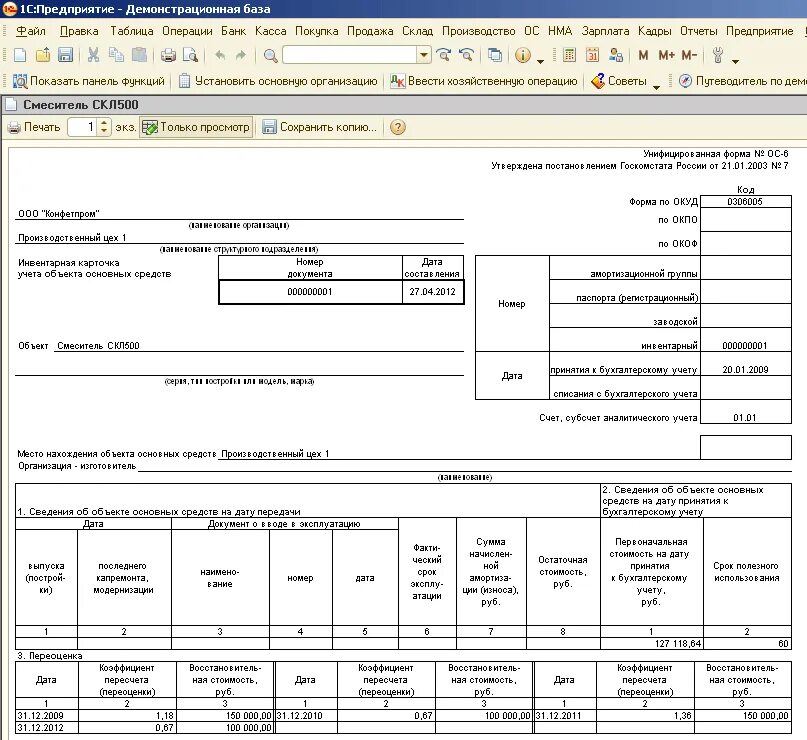Click the M- memory subtract button
The image size is (807, 740).
[x=689, y=55]
